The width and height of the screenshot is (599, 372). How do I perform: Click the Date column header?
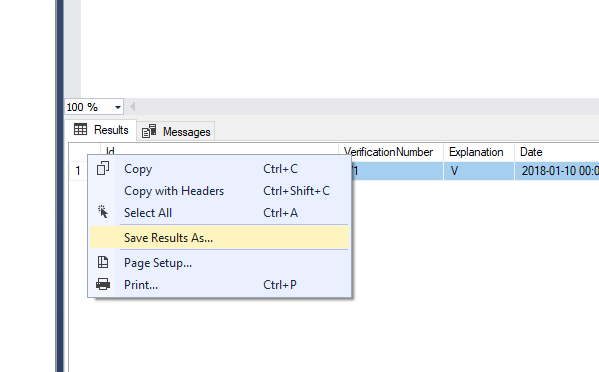tap(557, 152)
